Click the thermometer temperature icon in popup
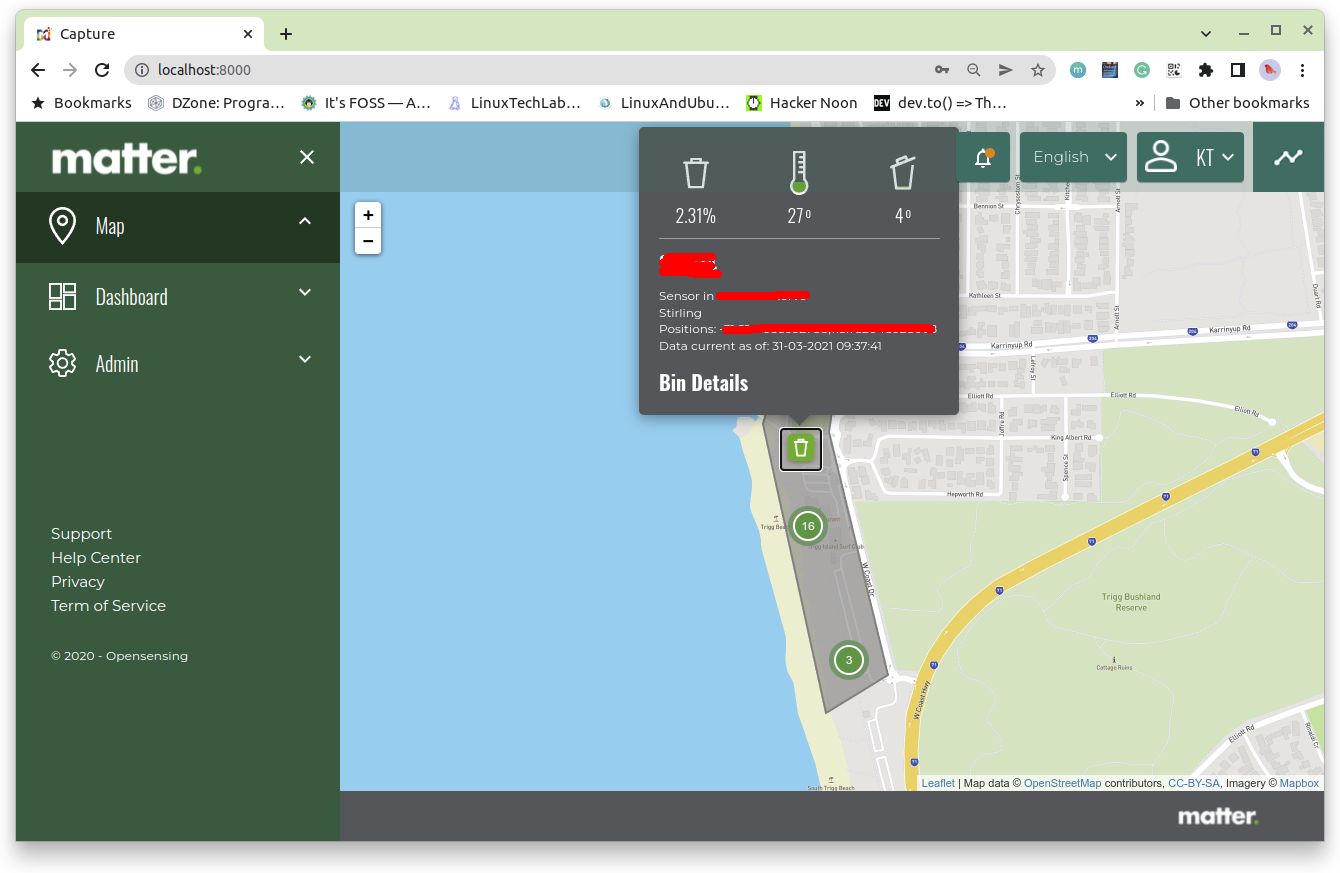The width and height of the screenshot is (1340, 873). [798, 173]
